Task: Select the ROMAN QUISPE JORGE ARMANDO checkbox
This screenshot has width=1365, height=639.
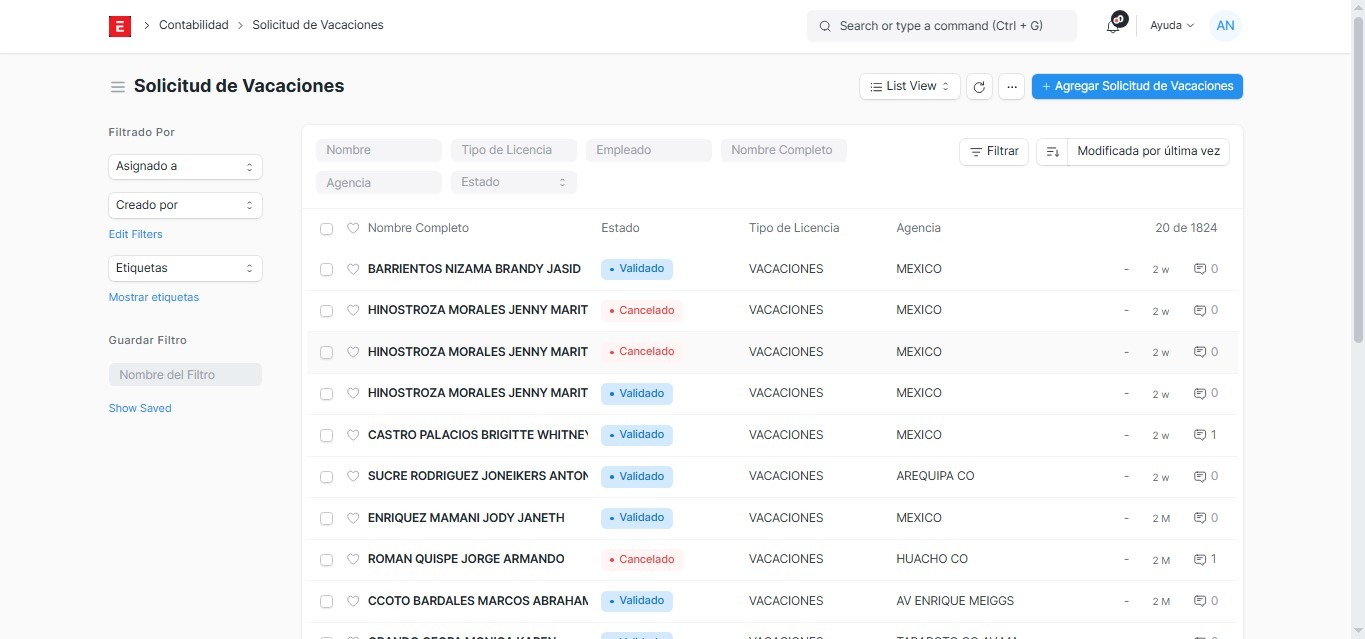Action: pos(326,560)
